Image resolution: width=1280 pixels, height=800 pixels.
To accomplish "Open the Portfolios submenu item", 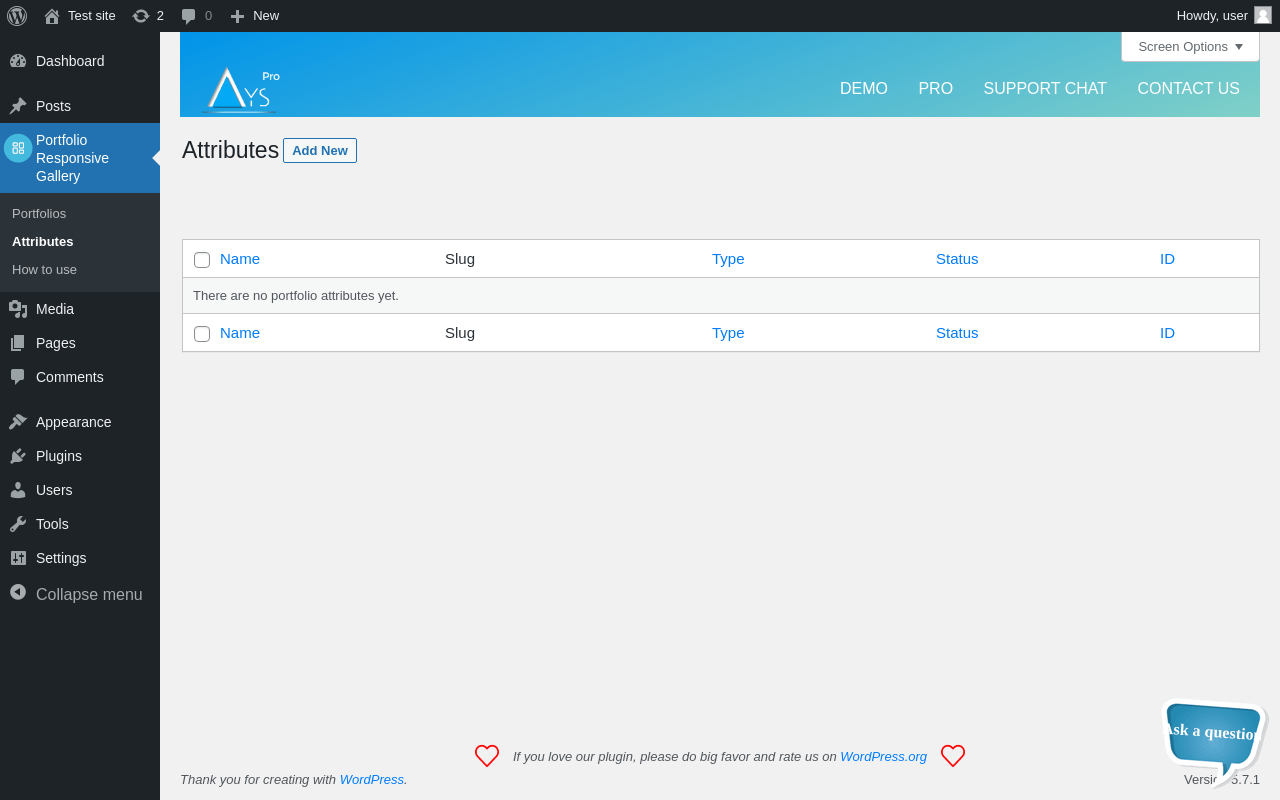I will [39, 214].
